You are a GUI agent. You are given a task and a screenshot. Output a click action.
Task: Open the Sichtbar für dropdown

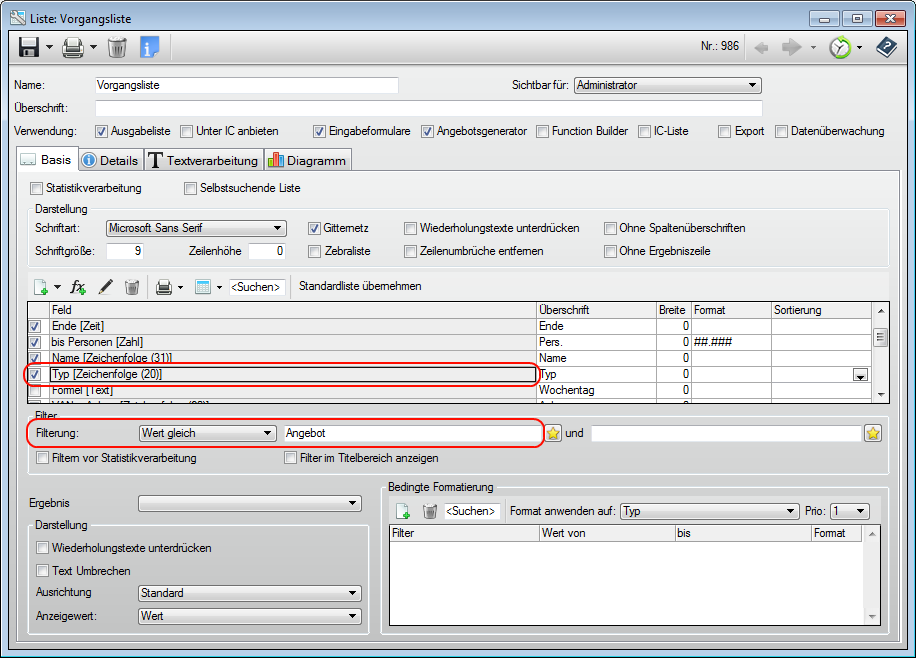click(667, 85)
